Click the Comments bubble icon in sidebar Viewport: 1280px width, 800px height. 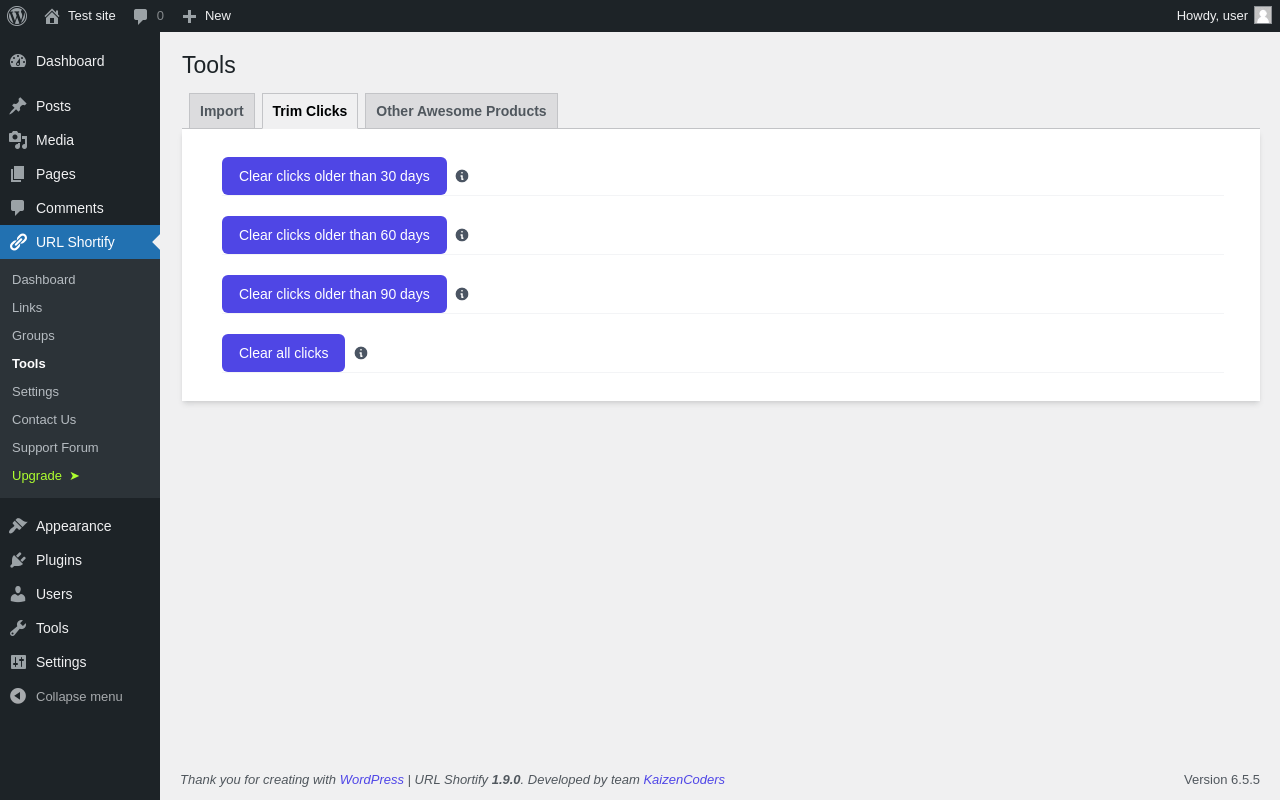click(x=18, y=208)
